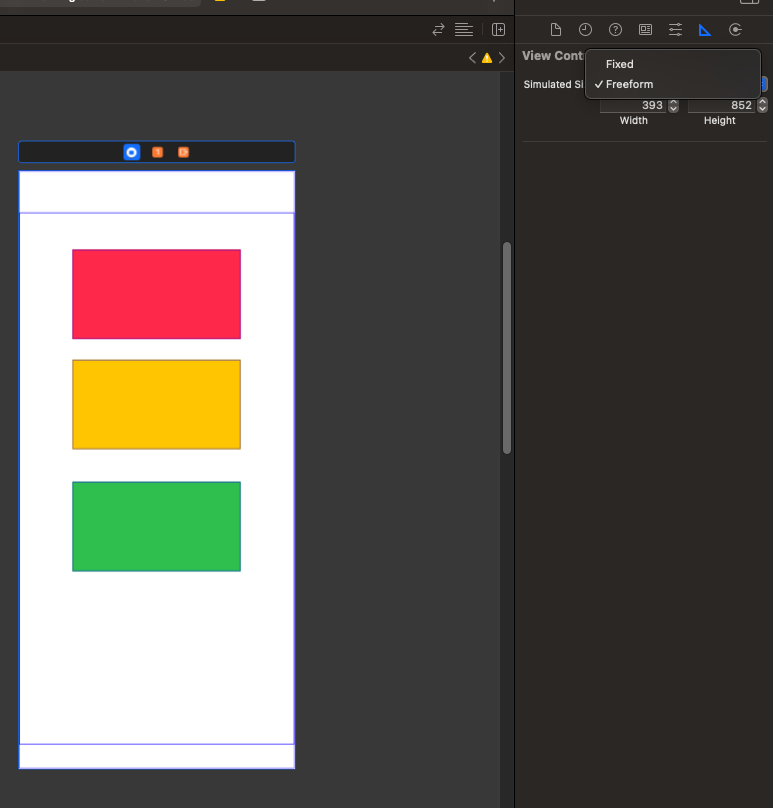Open the Connections inspector
This screenshot has height=808, width=773.
tap(735, 30)
